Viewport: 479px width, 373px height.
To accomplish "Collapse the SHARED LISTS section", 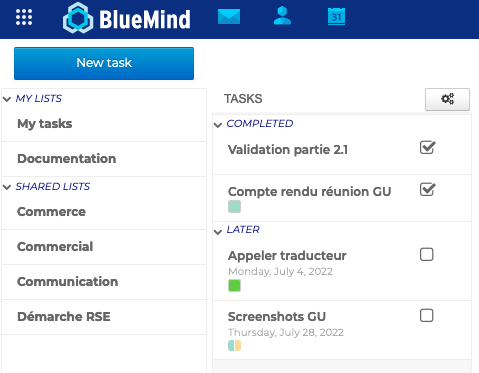I will tap(7, 187).
